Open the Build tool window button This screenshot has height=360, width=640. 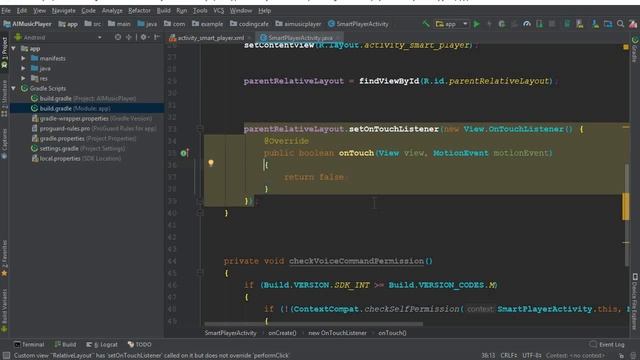click(x=65, y=344)
